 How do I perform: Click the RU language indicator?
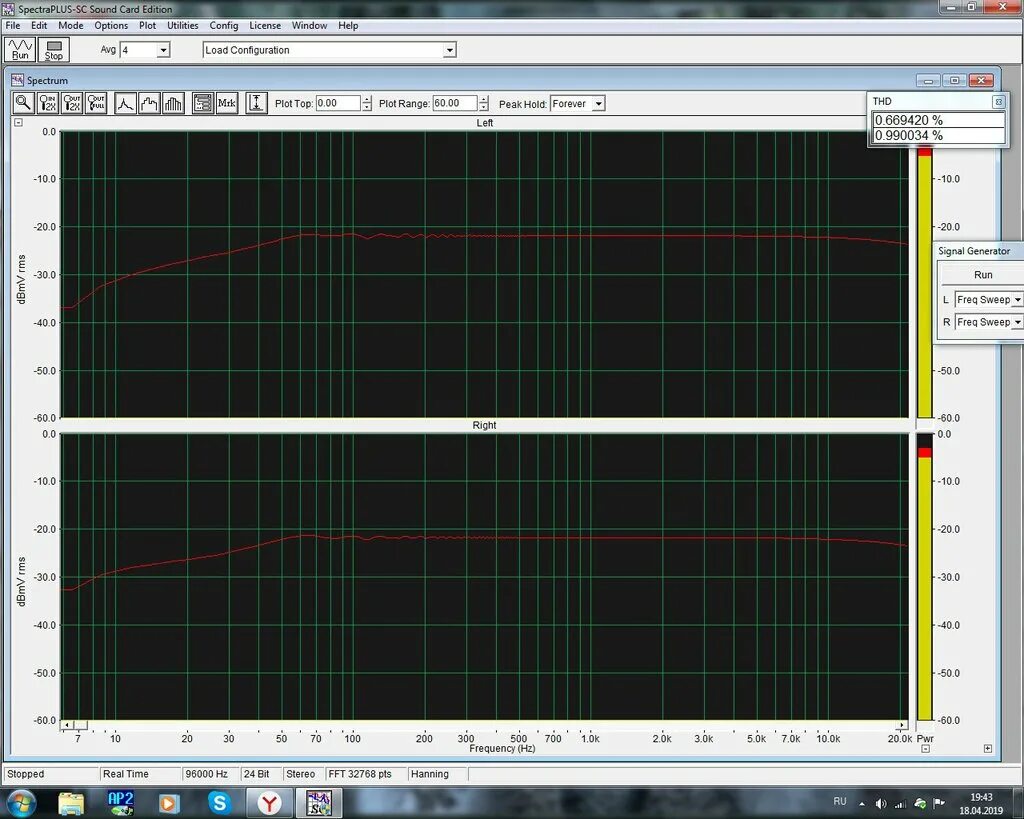click(x=840, y=801)
